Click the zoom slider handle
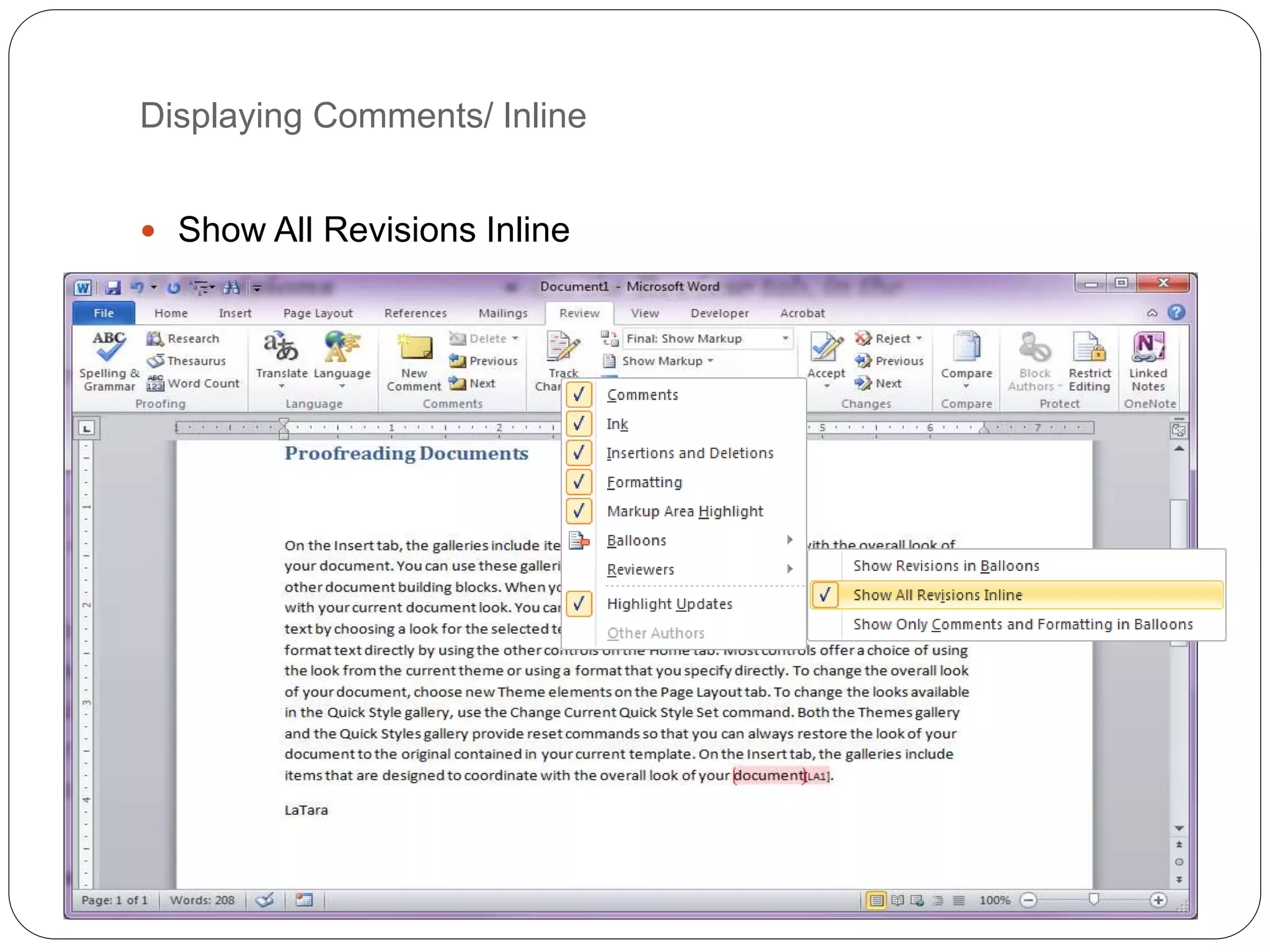The image size is (1270, 952). point(1094,899)
